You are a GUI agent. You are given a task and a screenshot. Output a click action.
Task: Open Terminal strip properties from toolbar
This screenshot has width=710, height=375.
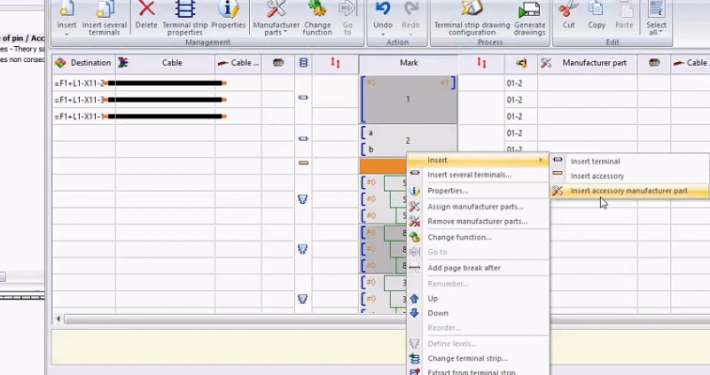coord(185,18)
